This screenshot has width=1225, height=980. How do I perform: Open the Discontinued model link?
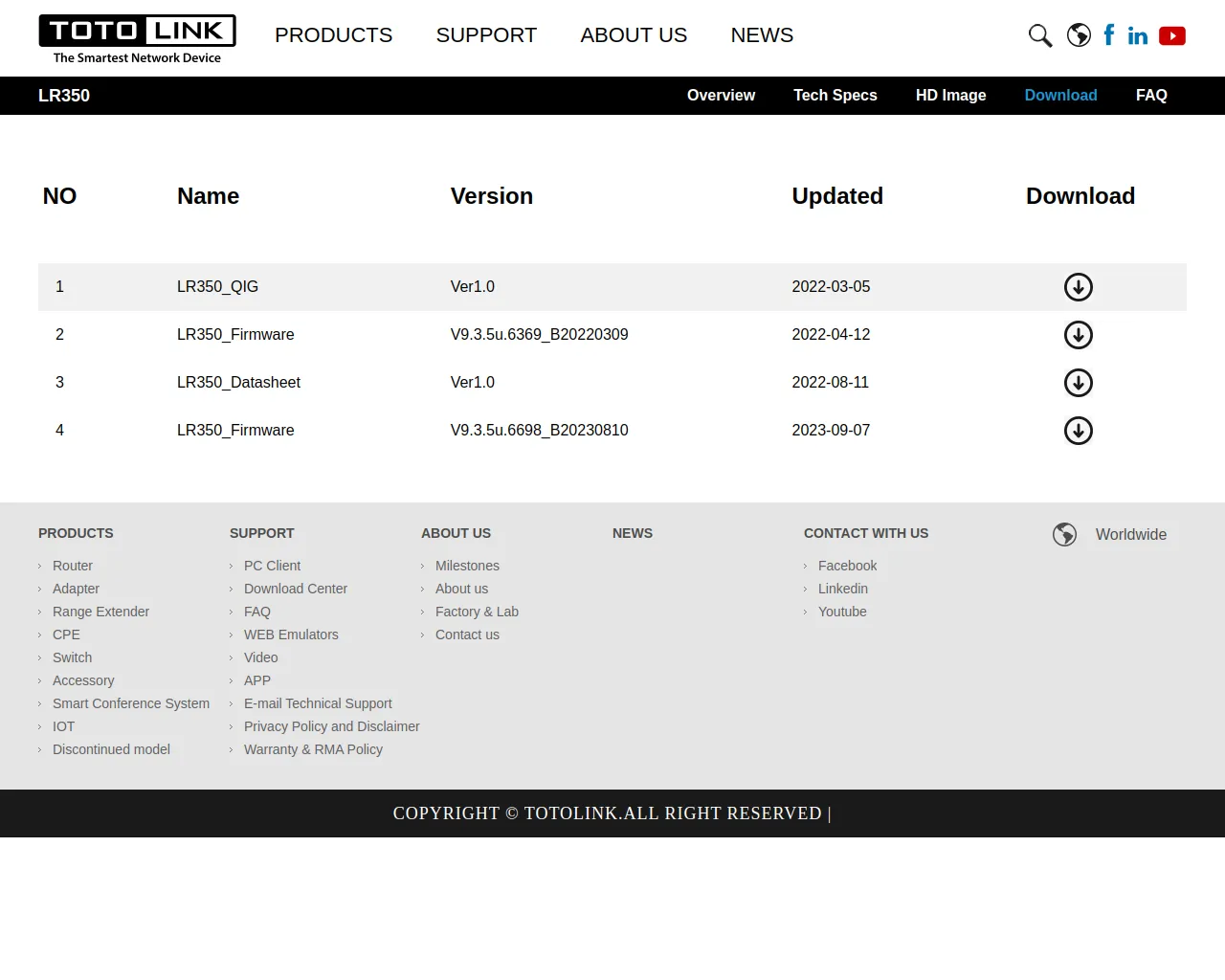(111, 749)
